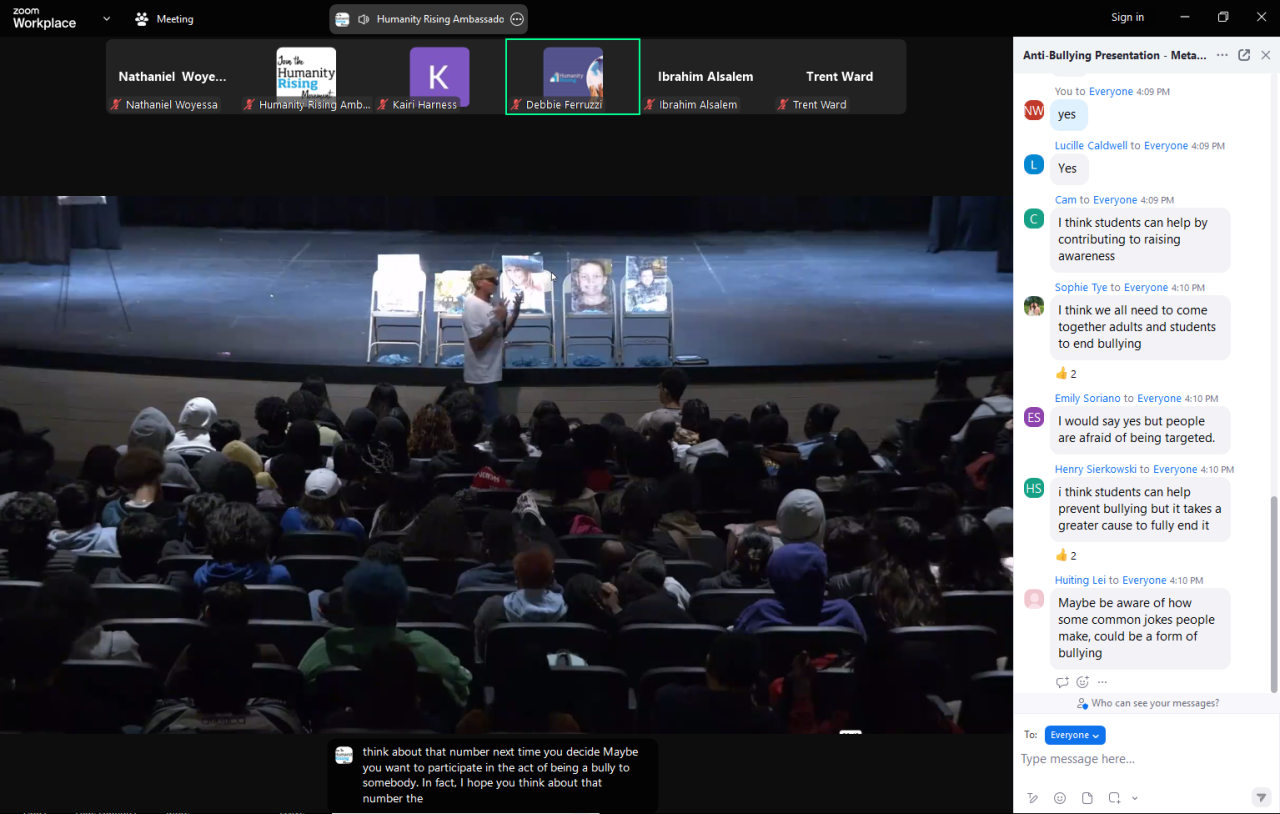
Task: Click muted mic icon for Ibrahim Alsalem
Action: click(650, 105)
